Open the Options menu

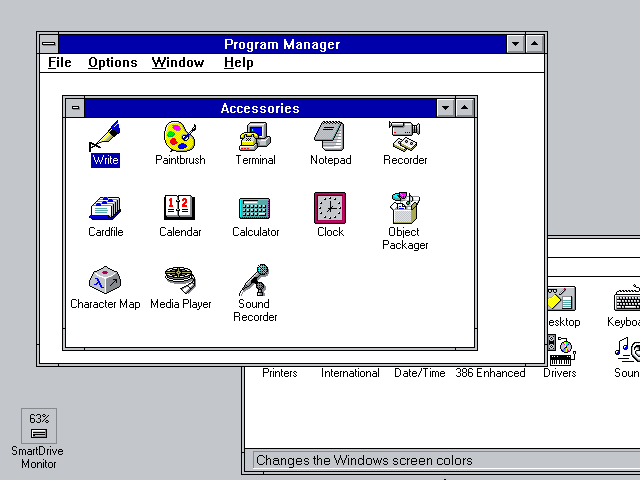[x=113, y=62]
